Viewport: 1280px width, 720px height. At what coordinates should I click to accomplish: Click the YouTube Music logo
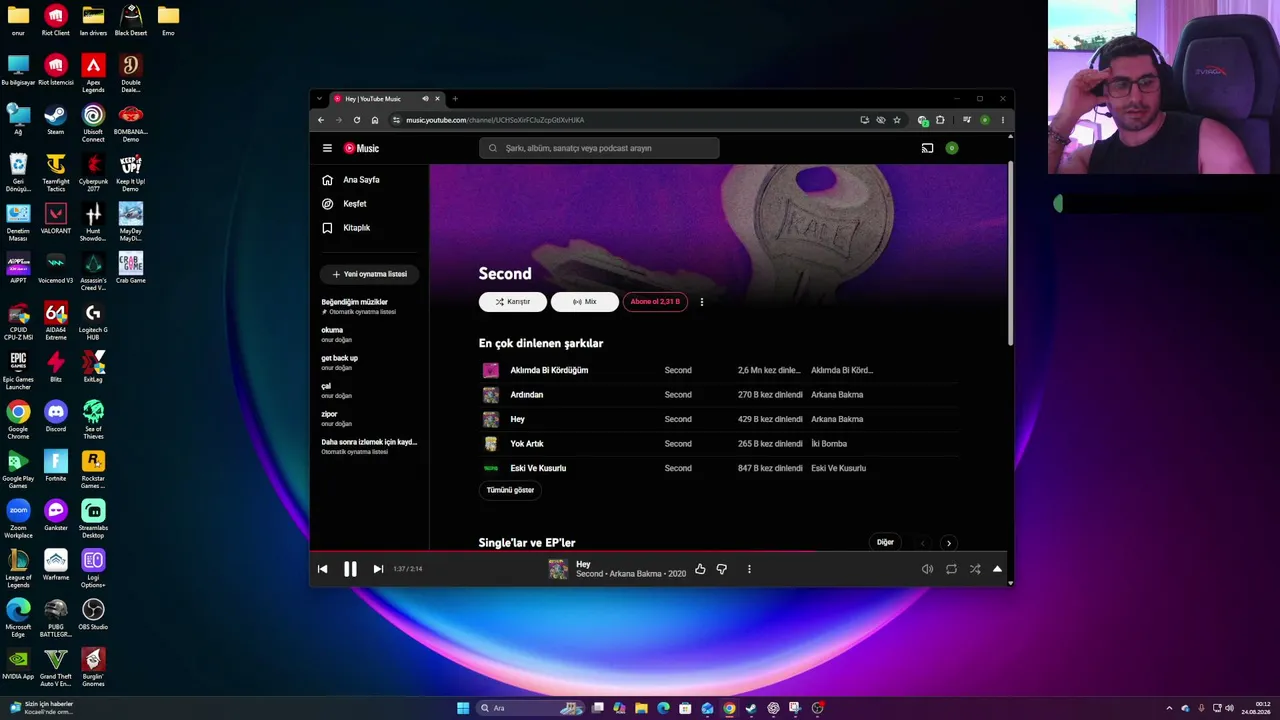tap(362, 148)
